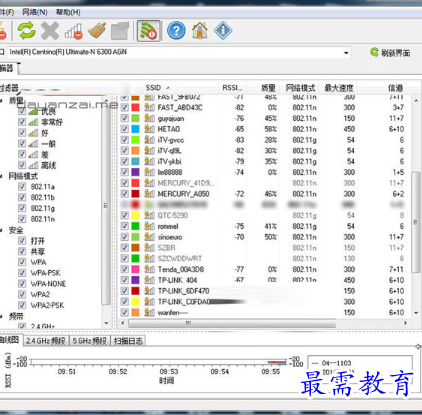The width and height of the screenshot is (422, 415).
Task: Click the signal icon next to 差
Action: (x=33, y=154)
